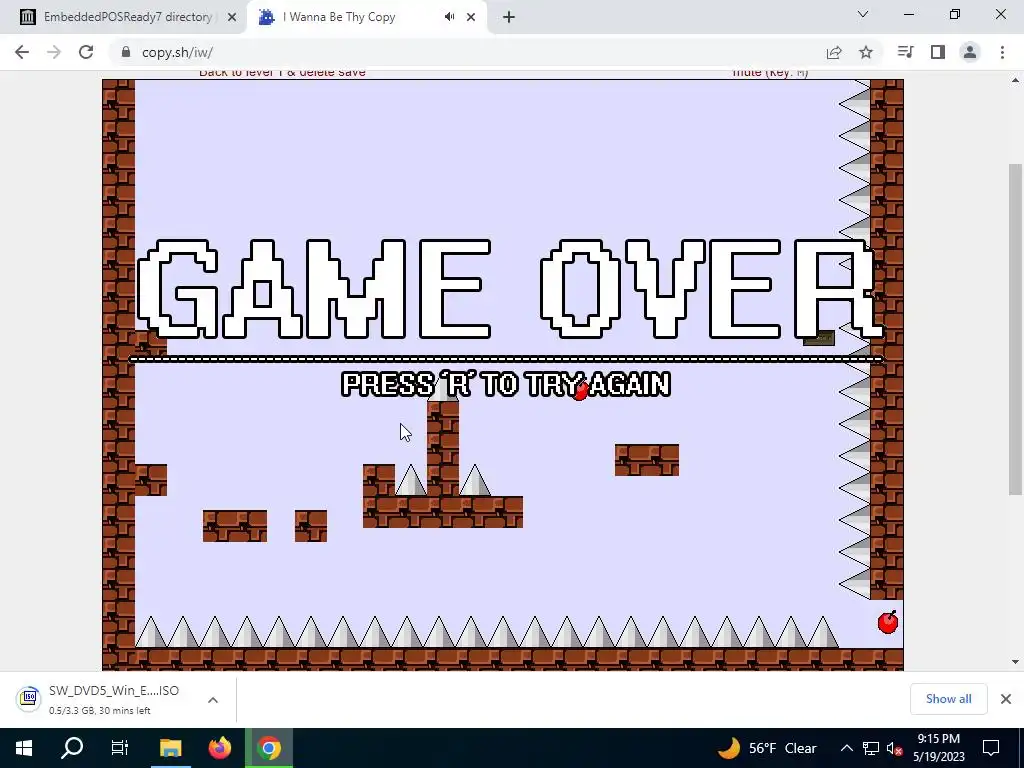Open the share page icon in address bar
This screenshot has width=1024, height=768.
click(834, 52)
